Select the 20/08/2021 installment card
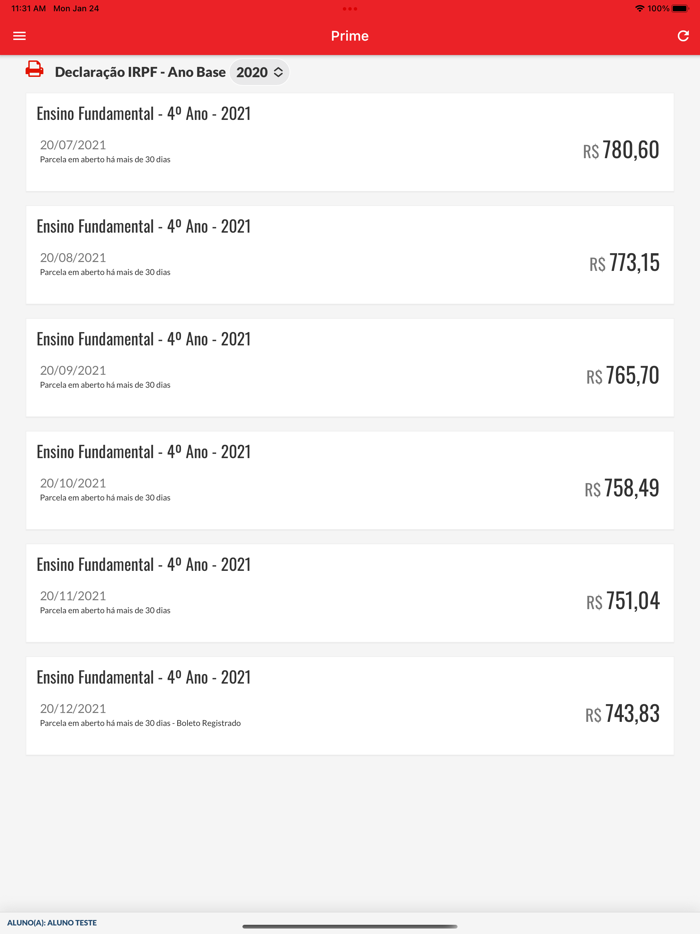The image size is (700, 934). (350, 255)
